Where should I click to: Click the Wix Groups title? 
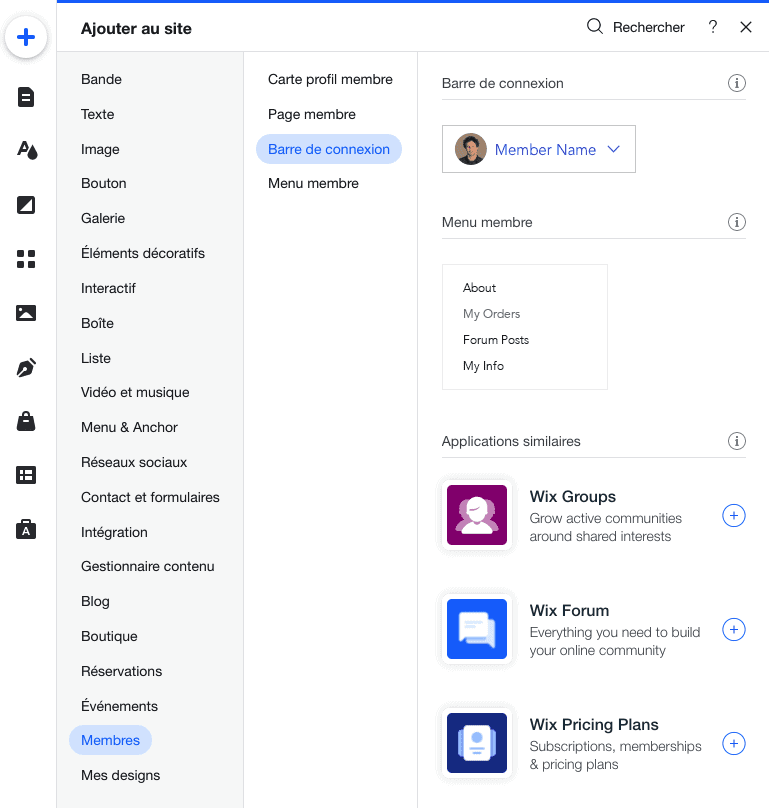pyautogui.click(x=573, y=497)
